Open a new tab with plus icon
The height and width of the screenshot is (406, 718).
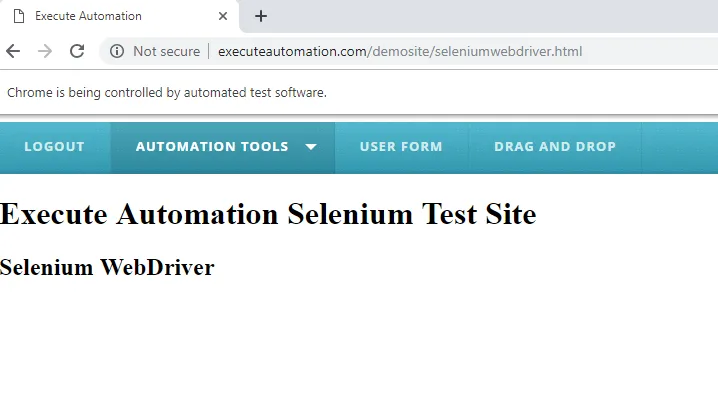(261, 16)
